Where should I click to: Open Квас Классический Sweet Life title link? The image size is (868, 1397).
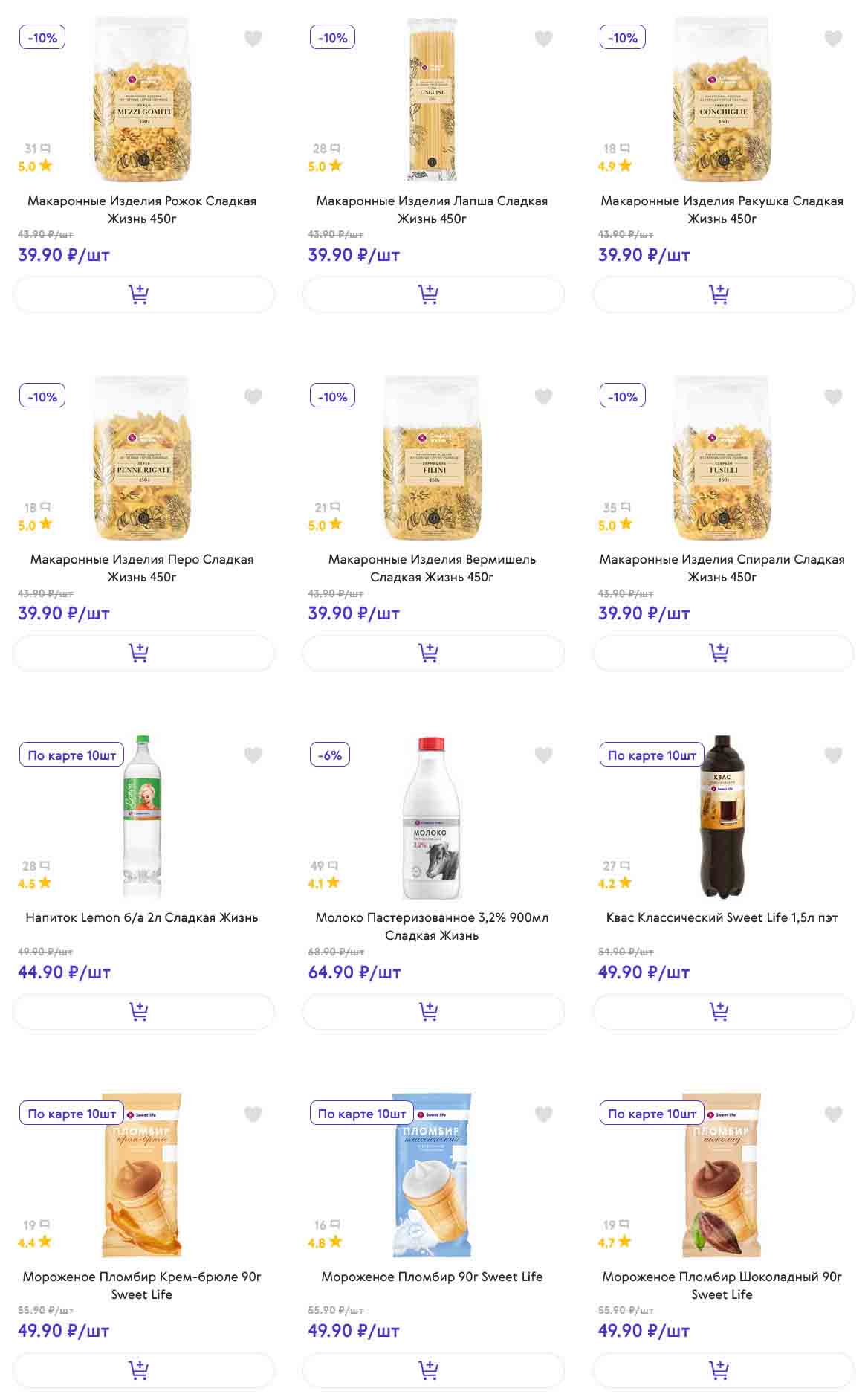pyautogui.click(x=722, y=917)
